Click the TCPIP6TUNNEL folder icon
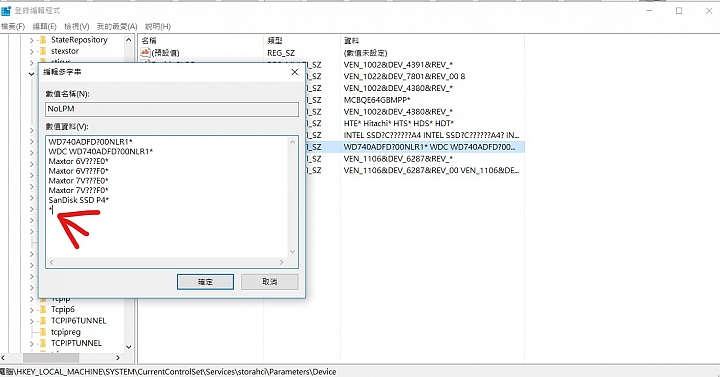720x377 pixels. pyautogui.click(x=43, y=321)
